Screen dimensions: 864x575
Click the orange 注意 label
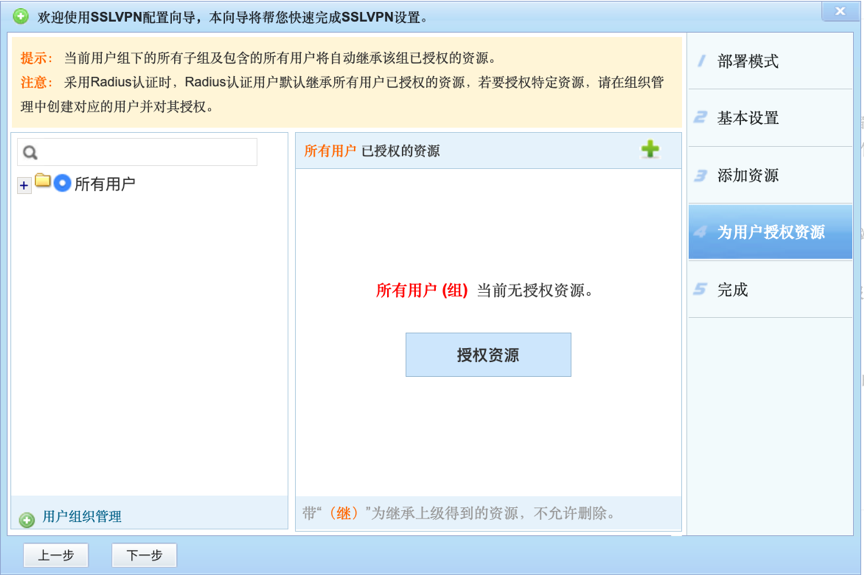pyautogui.click(x=36, y=83)
